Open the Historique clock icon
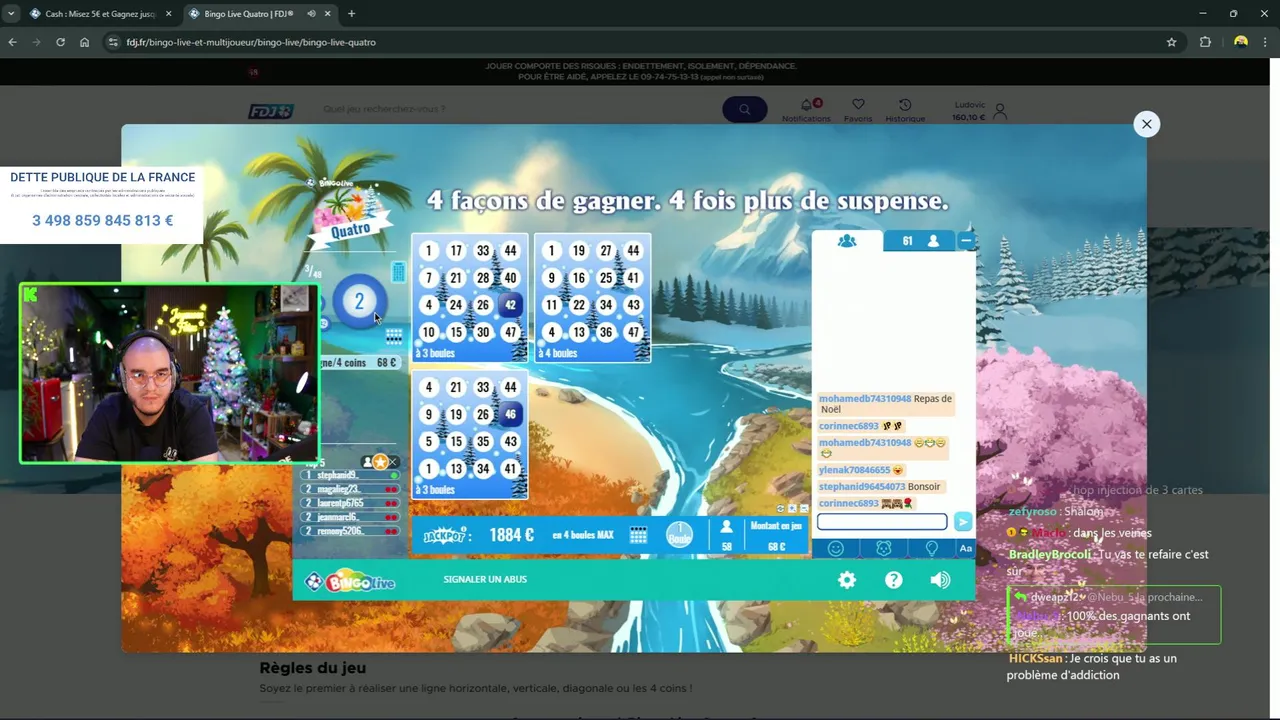Screen dimensions: 1280x720 pos(905,105)
